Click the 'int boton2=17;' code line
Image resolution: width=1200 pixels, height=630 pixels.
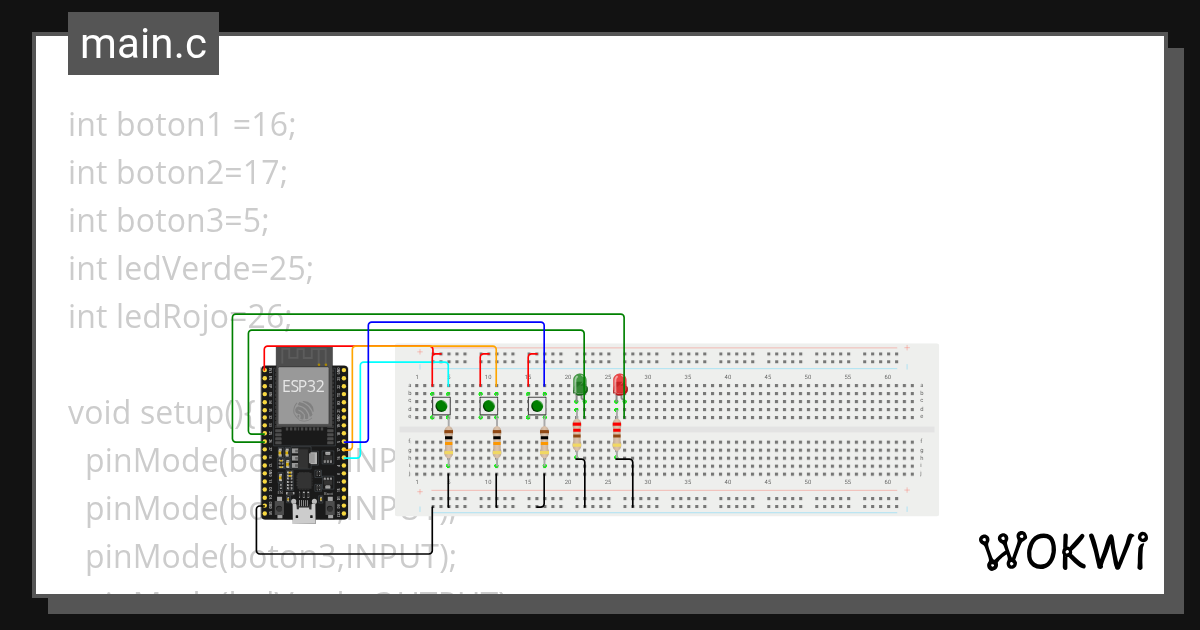click(x=178, y=173)
